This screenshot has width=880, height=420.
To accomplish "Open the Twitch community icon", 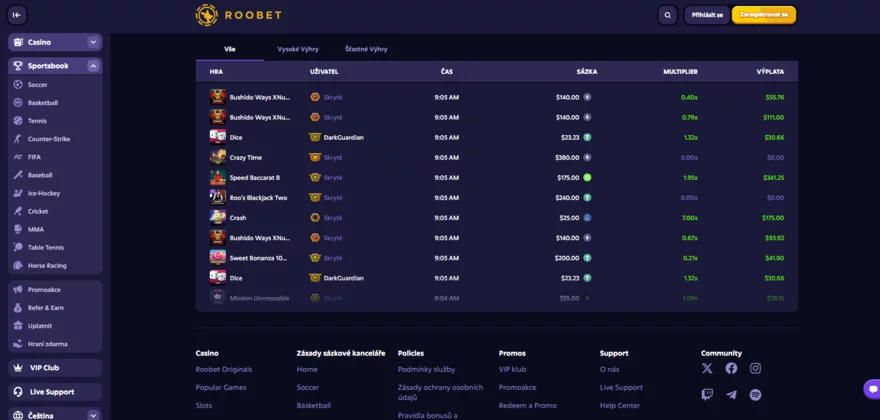I will (707, 394).
